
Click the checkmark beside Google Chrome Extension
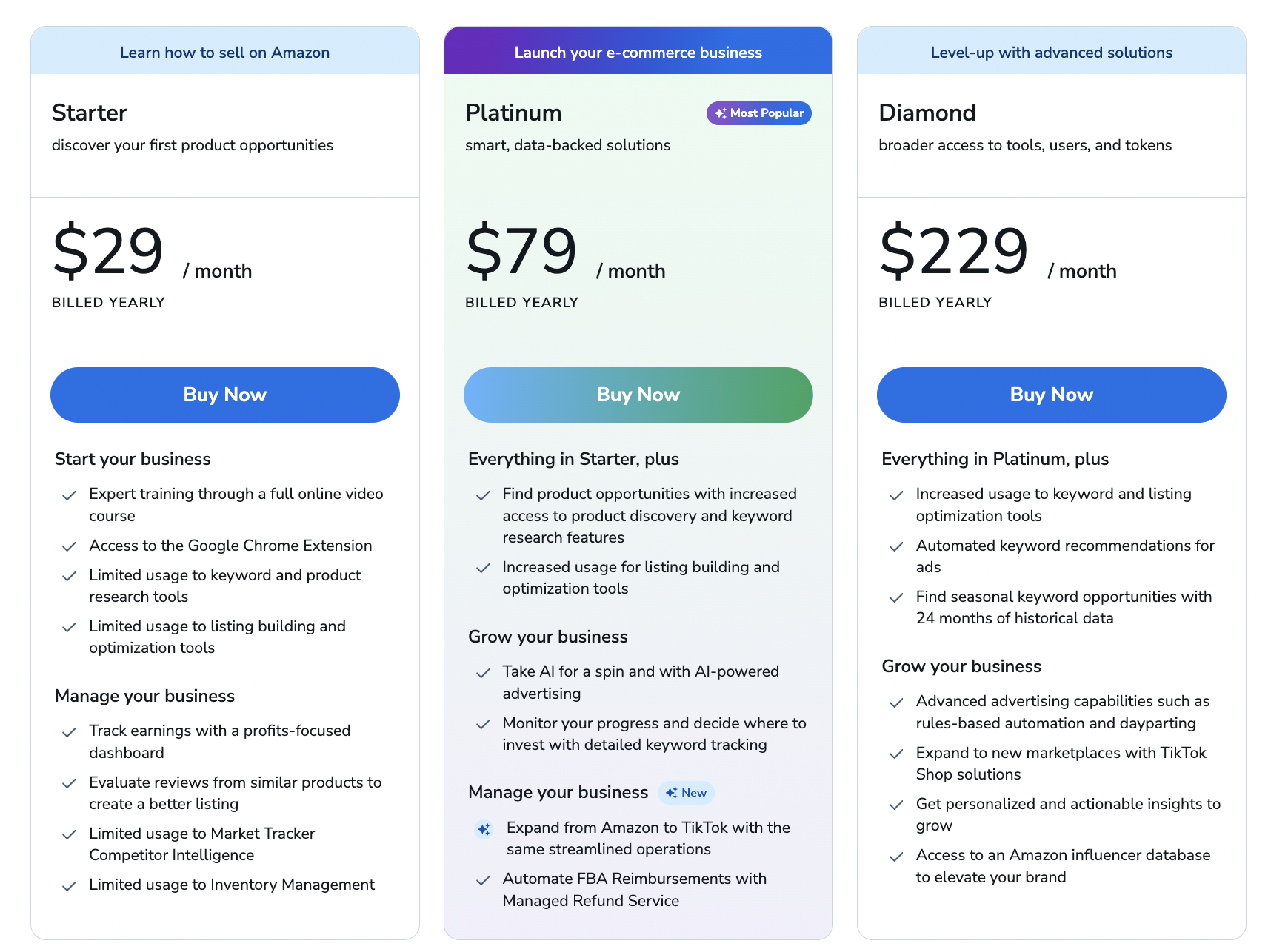(69, 546)
